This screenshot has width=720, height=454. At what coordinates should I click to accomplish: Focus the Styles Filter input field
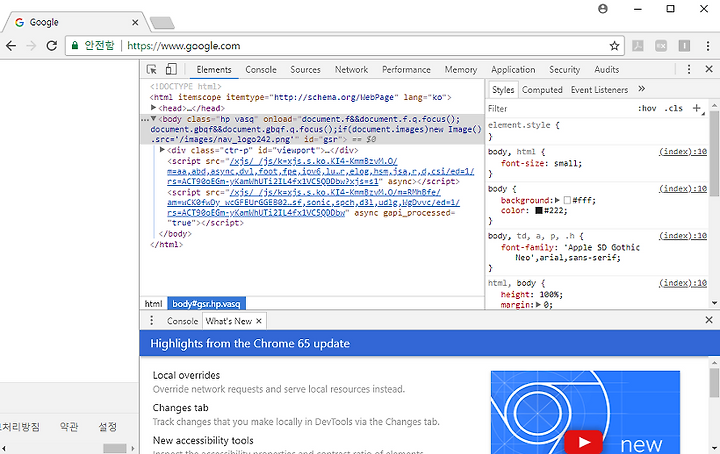coord(560,108)
